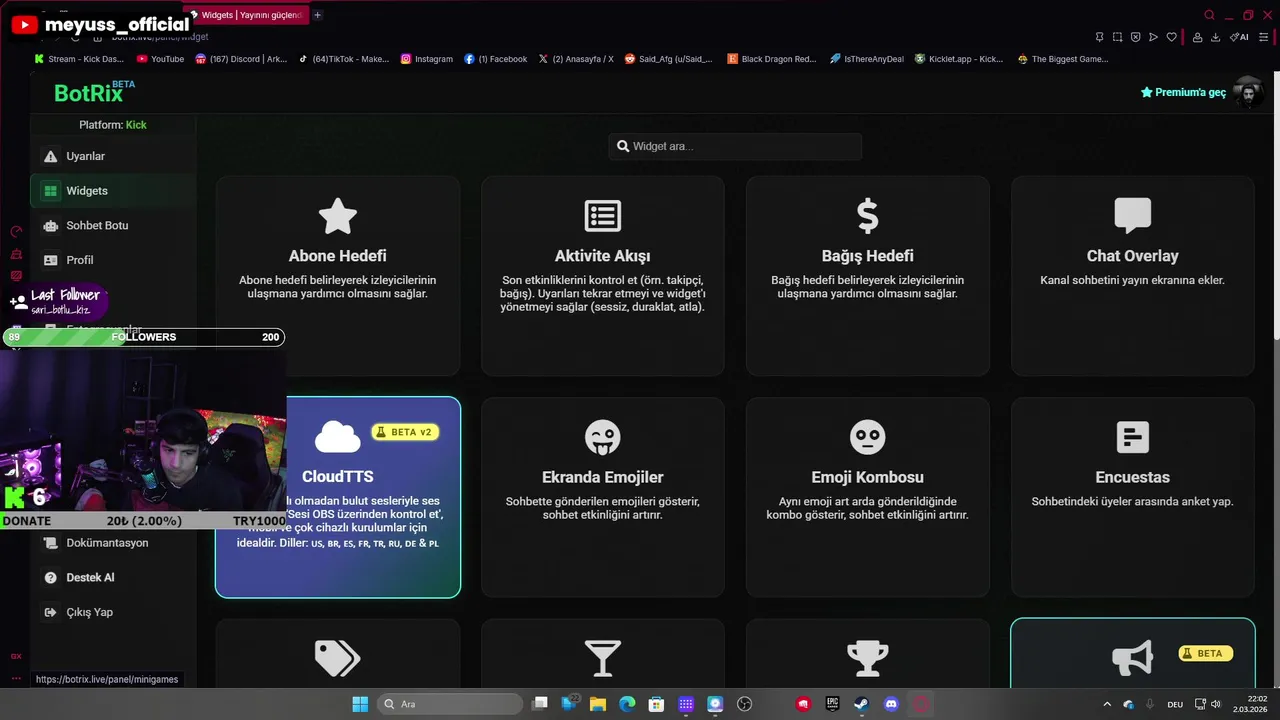
Task: Open the user avatar menu
Action: pyautogui.click(x=1247, y=92)
